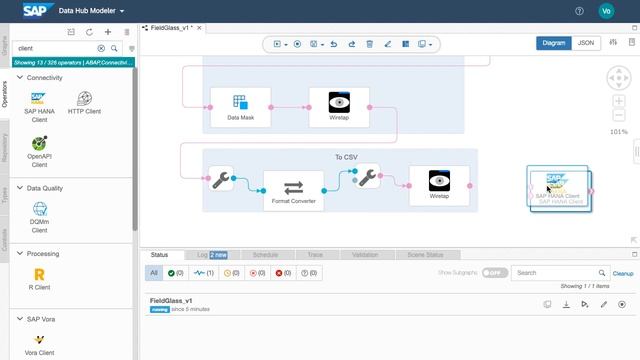Collapse the Connectivity category
This screenshot has height=360, width=640.
coord(20,77)
